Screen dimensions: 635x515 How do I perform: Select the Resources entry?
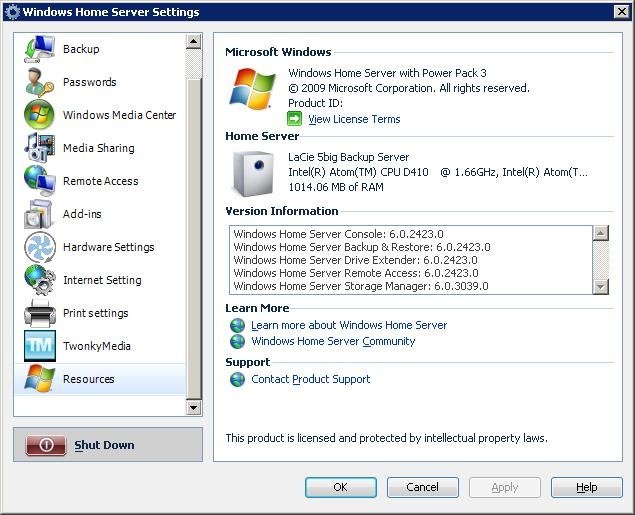pos(100,379)
